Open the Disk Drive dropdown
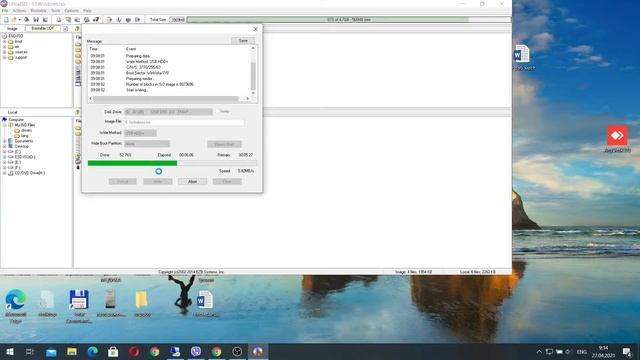 click(x=168, y=111)
